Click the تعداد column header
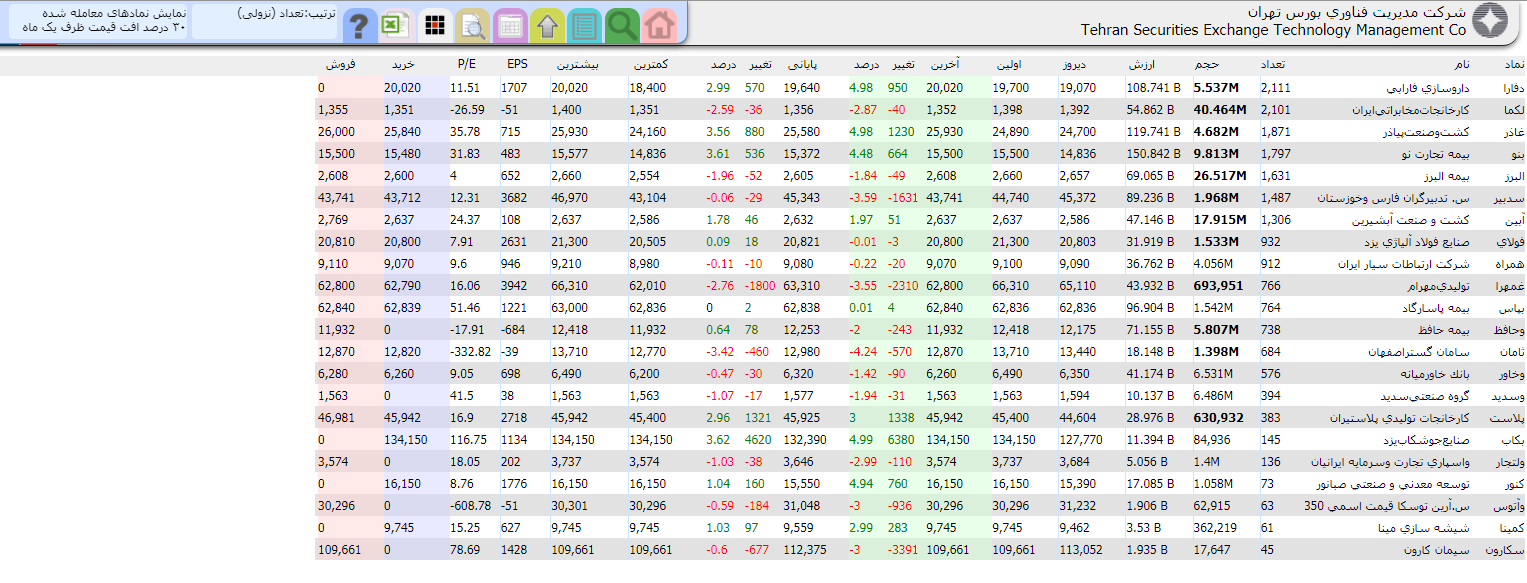This screenshot has width=1527, height=583. point(1269,65)
